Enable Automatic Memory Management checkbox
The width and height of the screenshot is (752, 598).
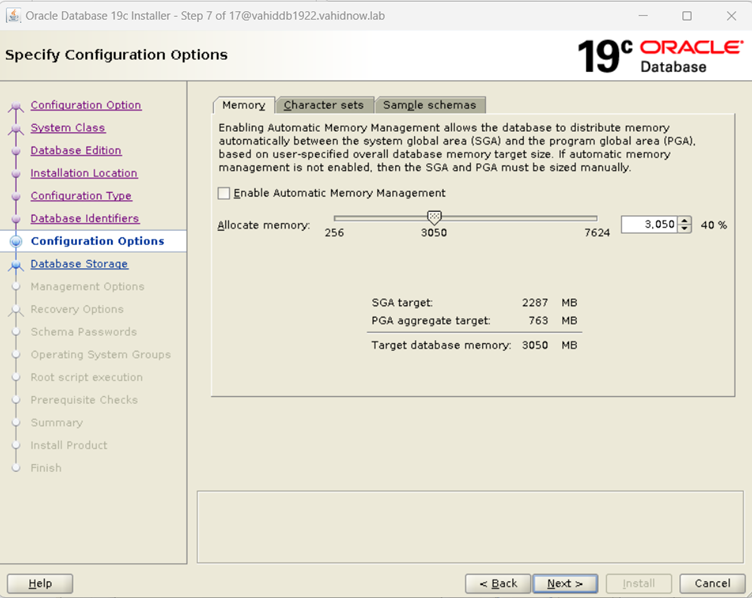(224, 193)
